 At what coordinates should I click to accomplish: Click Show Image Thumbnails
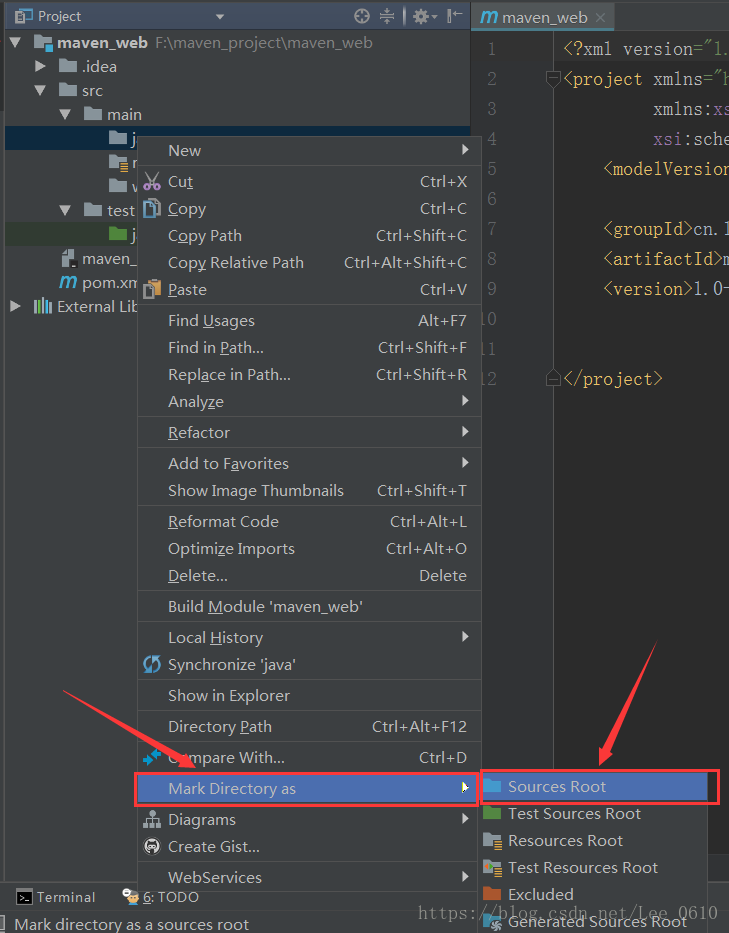click(309, 490)
